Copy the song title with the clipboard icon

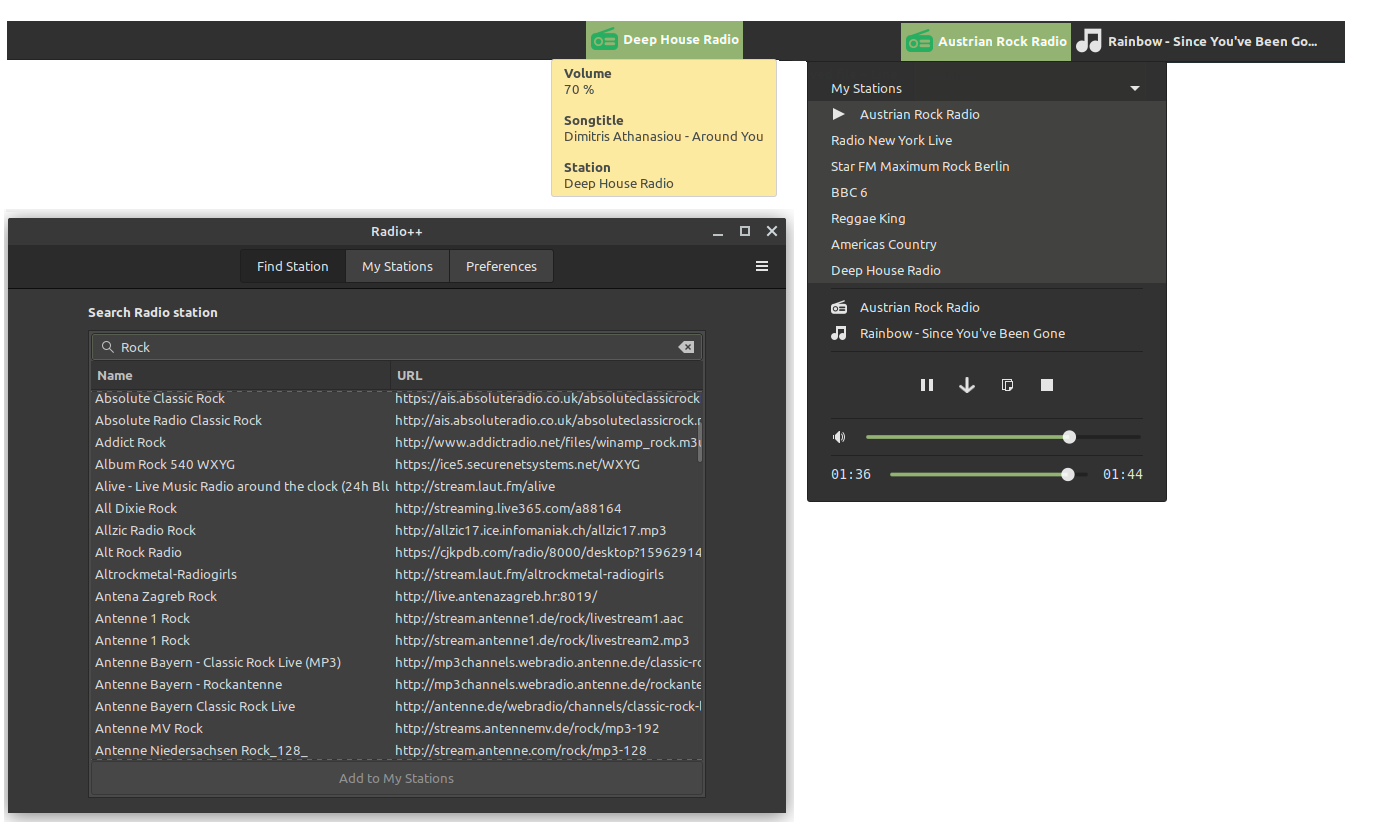(x=1007, y=385)
